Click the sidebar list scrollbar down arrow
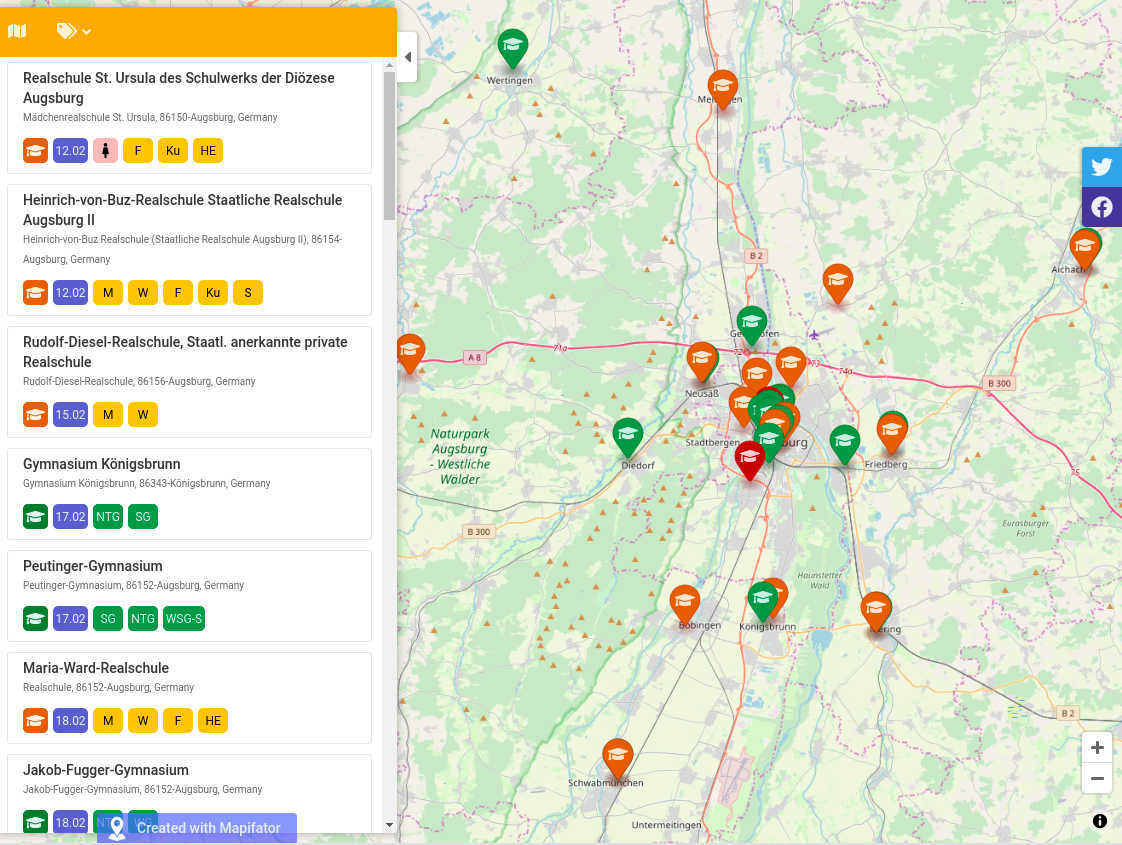The image size is (1122, 845). click(x=389, y=825)
